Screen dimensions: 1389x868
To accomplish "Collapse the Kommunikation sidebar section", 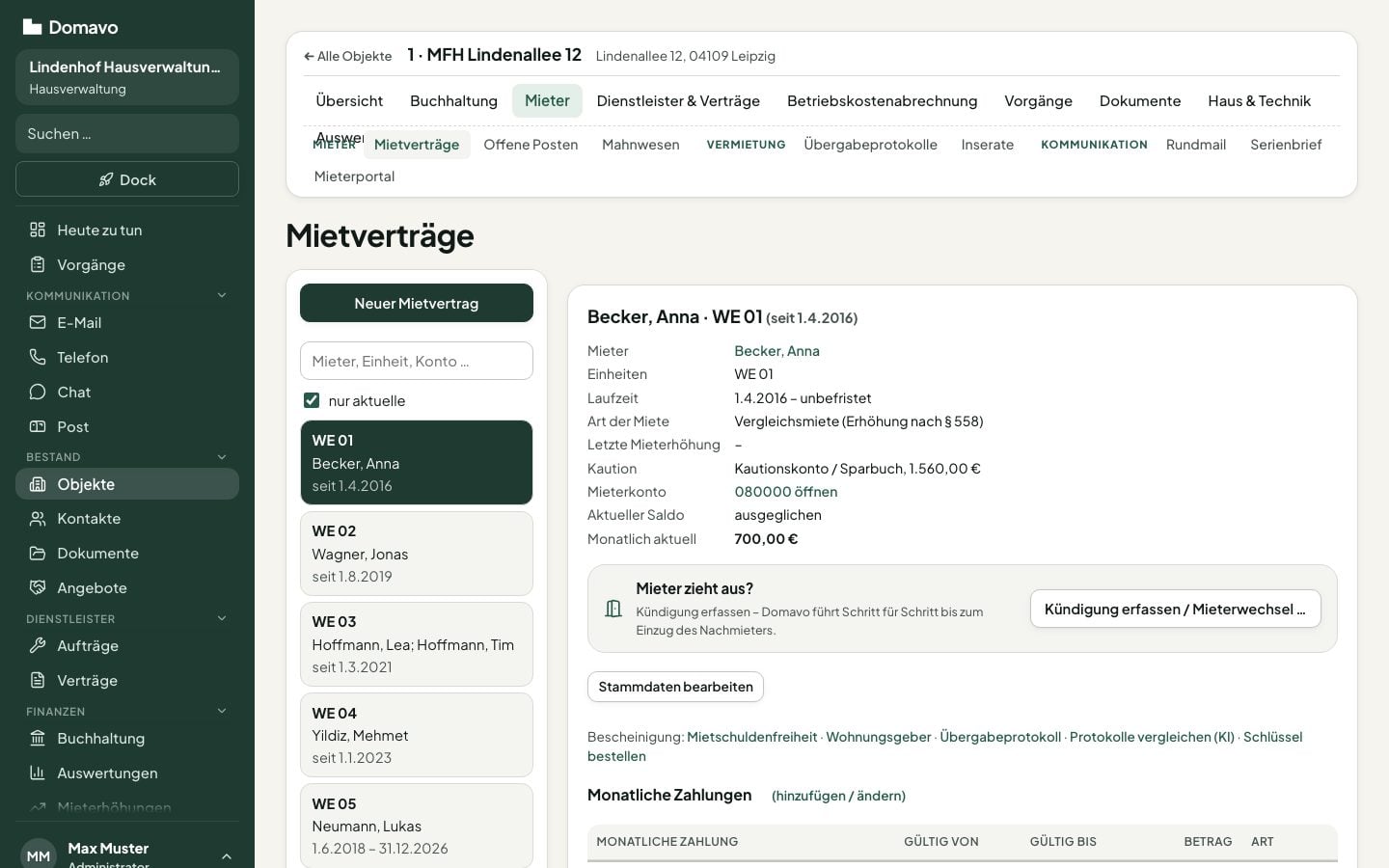I will [222, 295].
